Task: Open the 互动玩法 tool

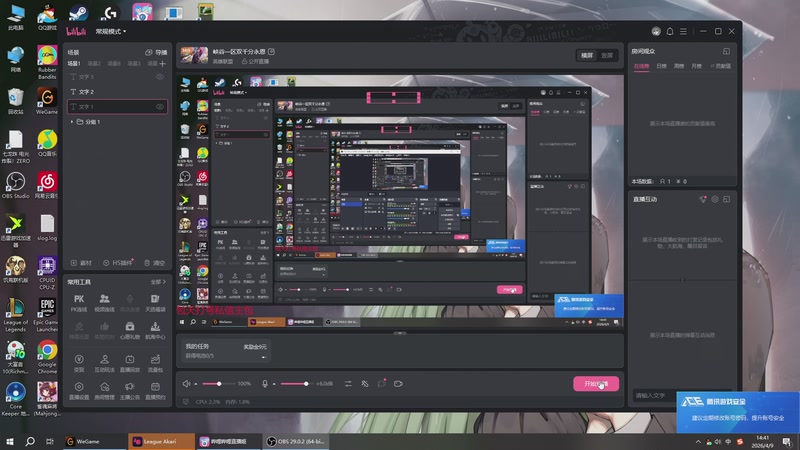Action: pyautogui.click(x=104, y=363)
